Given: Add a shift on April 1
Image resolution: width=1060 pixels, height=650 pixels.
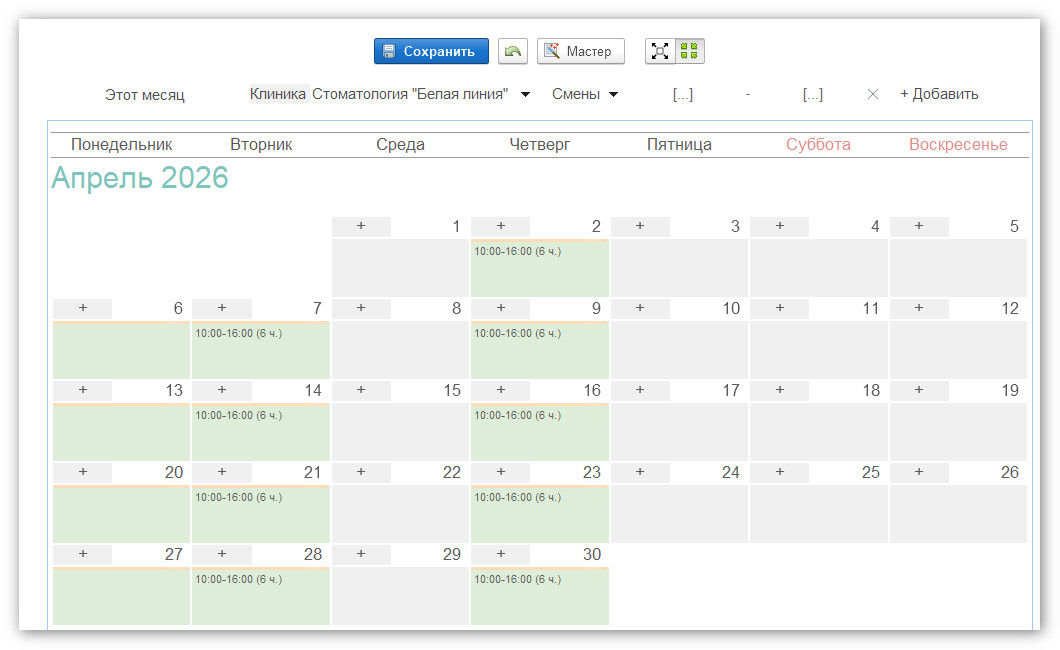Looking at the screenshot, I should pos(361,226).
